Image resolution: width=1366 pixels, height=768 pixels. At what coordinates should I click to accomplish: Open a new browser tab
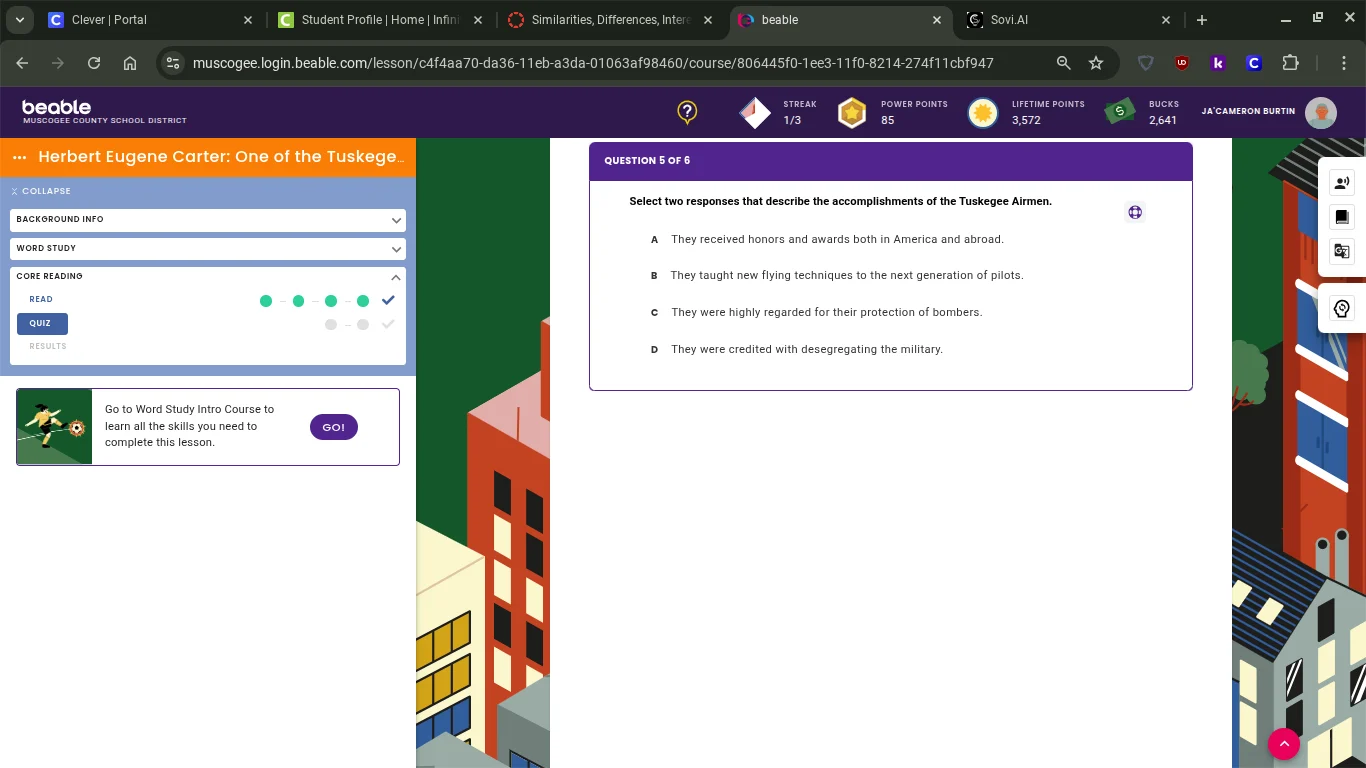(x=1202, y=20)
